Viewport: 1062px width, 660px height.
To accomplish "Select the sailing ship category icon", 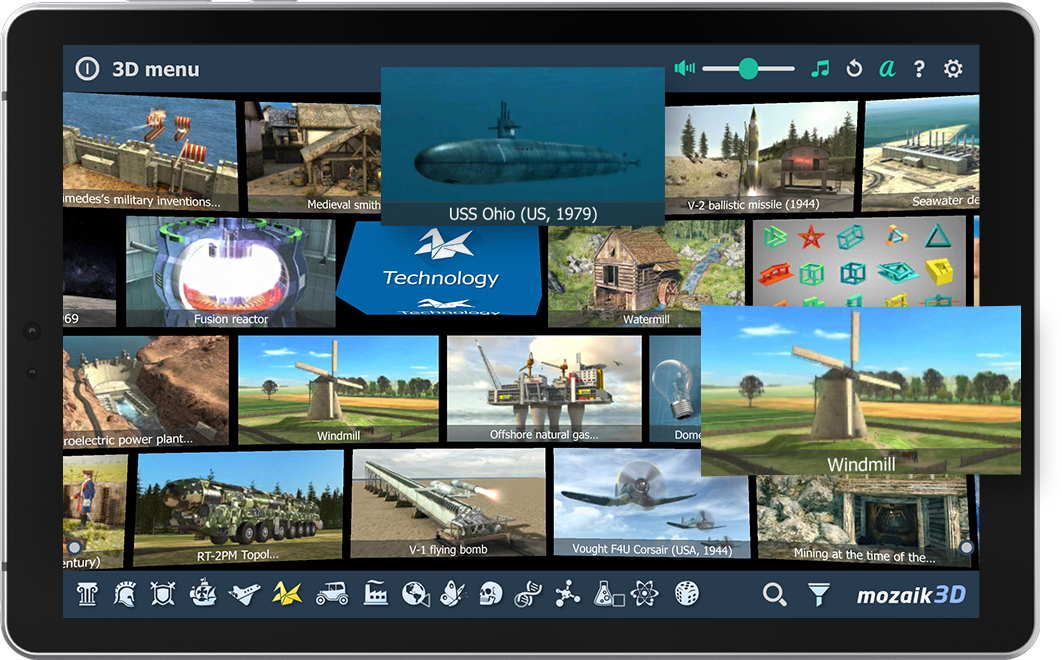I will pyautogui.click(x=203, y=594).
